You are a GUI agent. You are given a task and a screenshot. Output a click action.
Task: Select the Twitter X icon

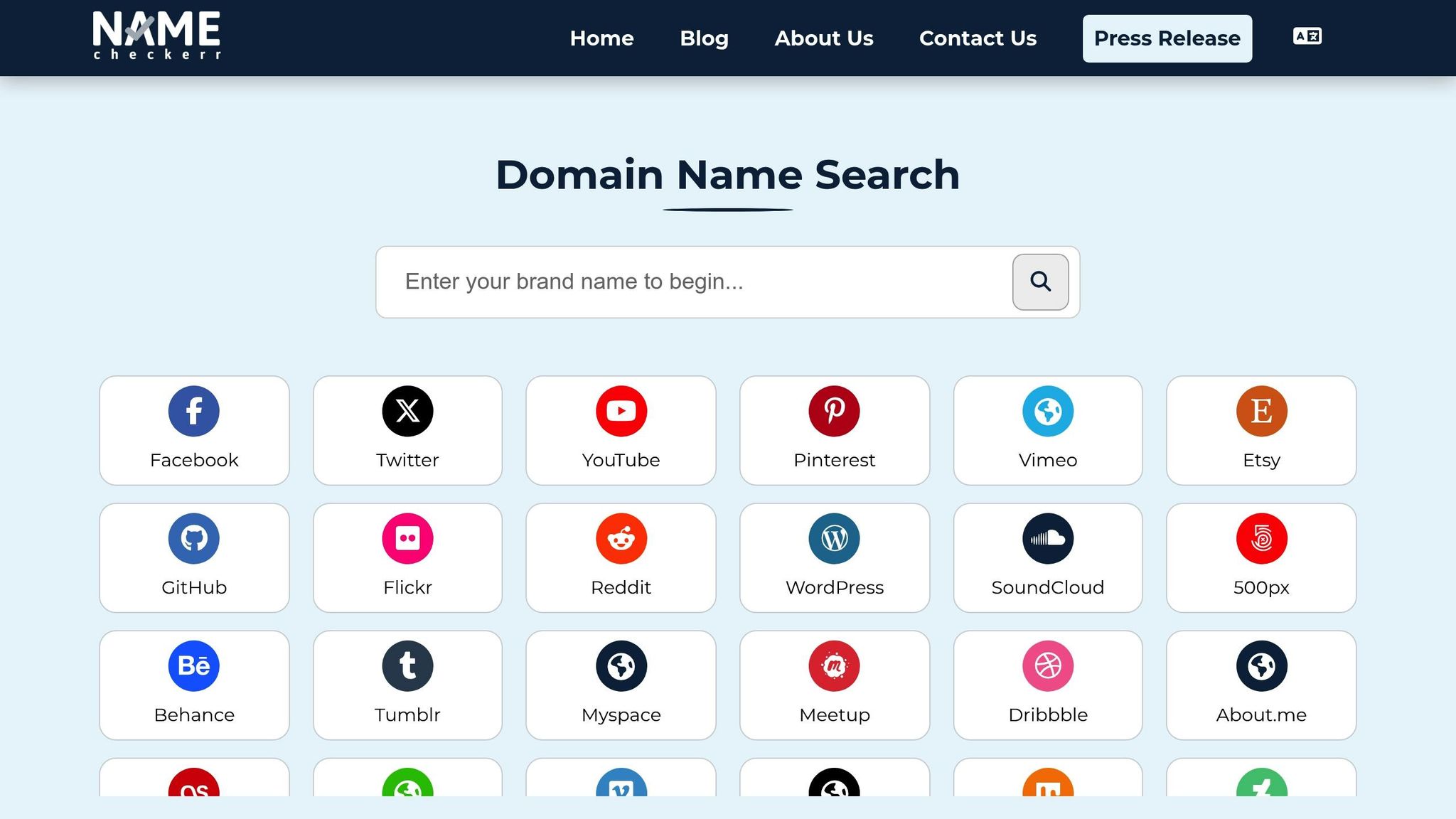407,411
